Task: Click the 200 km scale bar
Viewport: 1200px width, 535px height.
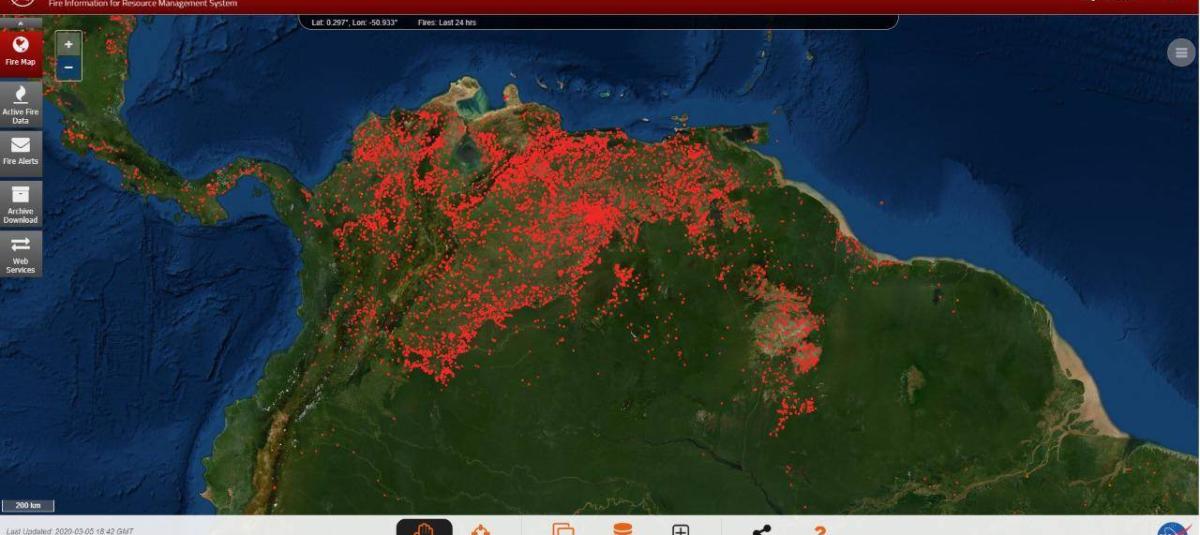Action: click(x=27, y=506)
